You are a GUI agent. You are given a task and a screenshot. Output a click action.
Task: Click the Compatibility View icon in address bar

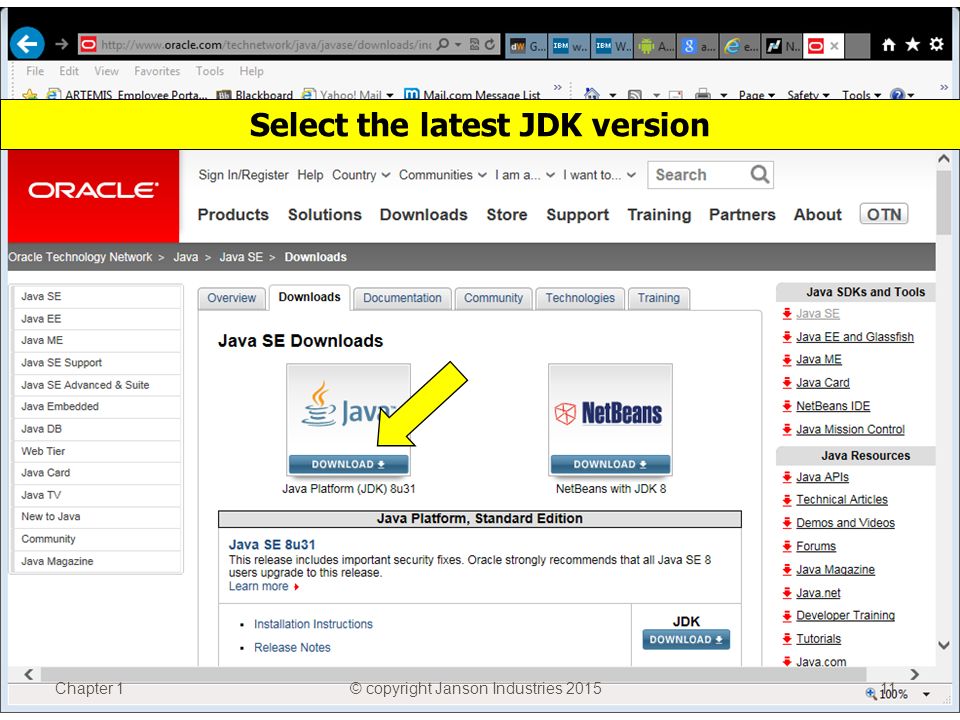point(474,44)
